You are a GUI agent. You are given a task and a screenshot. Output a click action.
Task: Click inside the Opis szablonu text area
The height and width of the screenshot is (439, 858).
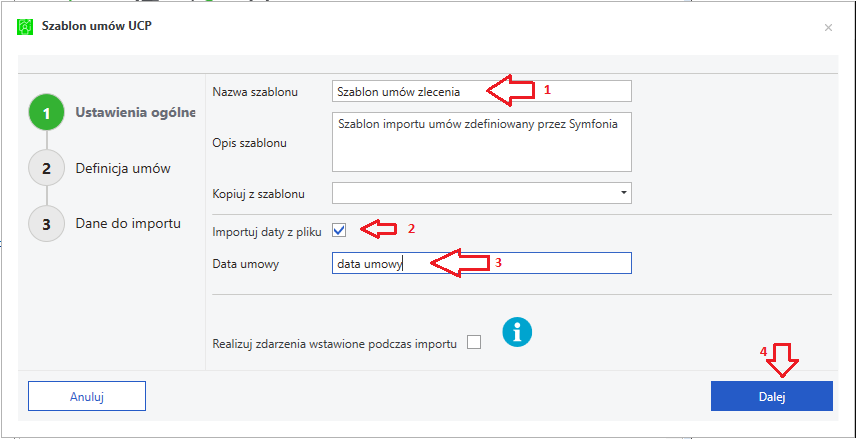point(482,142)
